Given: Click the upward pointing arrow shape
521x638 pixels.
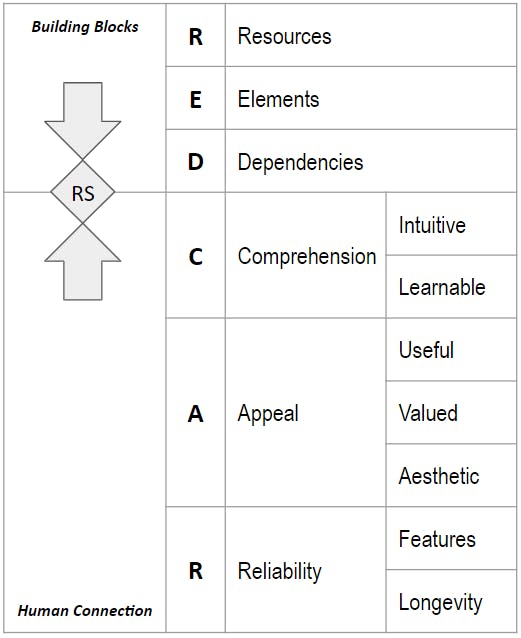Looking at the screenshot, I should pyautogui.click(x=83, y=262).
